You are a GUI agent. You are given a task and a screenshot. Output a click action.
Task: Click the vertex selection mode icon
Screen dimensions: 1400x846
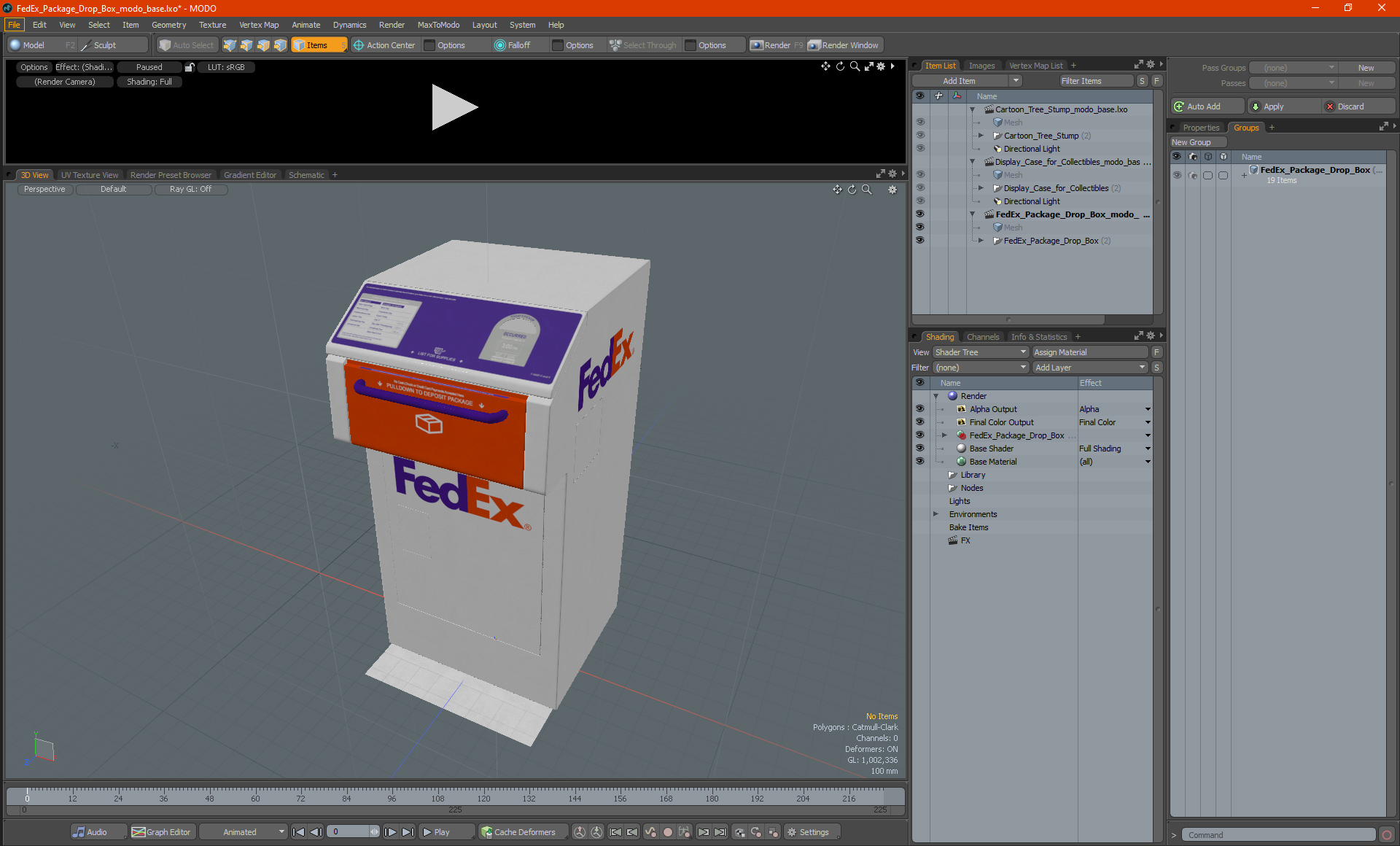tap(230, 45)
